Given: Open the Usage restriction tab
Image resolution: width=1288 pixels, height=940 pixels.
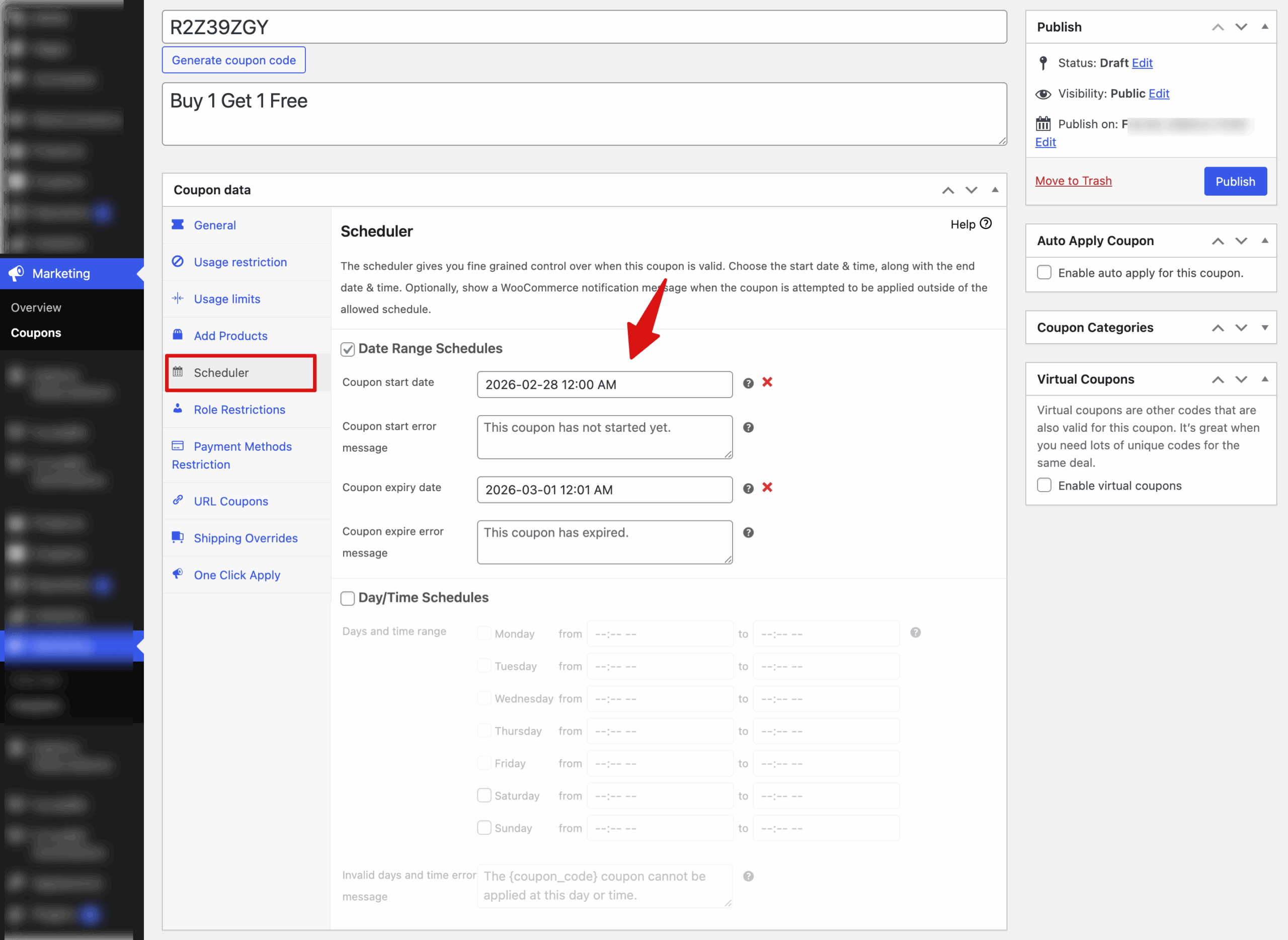Looking at the screenshot, I should (240, 262).
